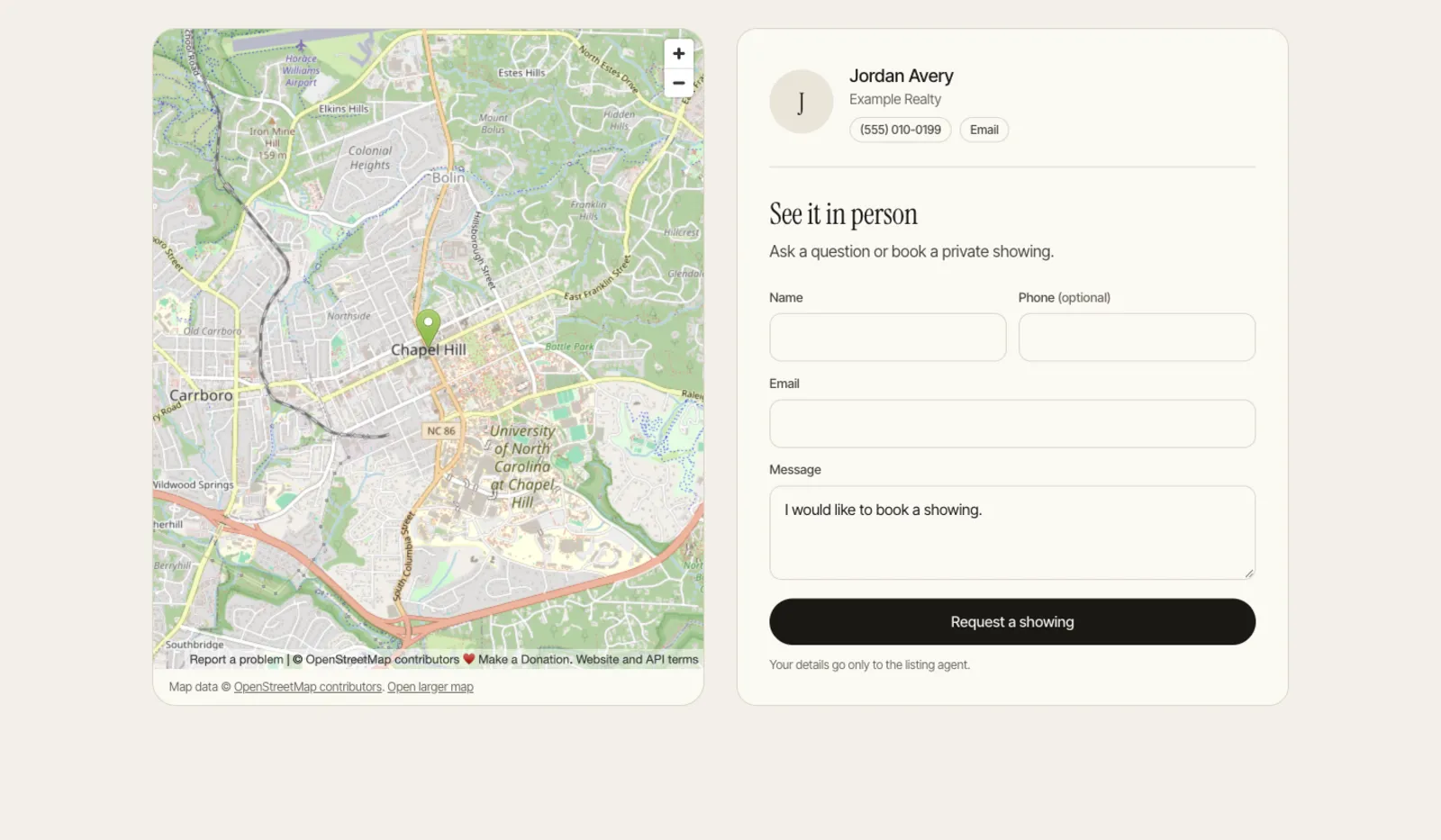Click the Bolin map label
Viewport: 1441px width, 840px height.
tap(449, 178)
